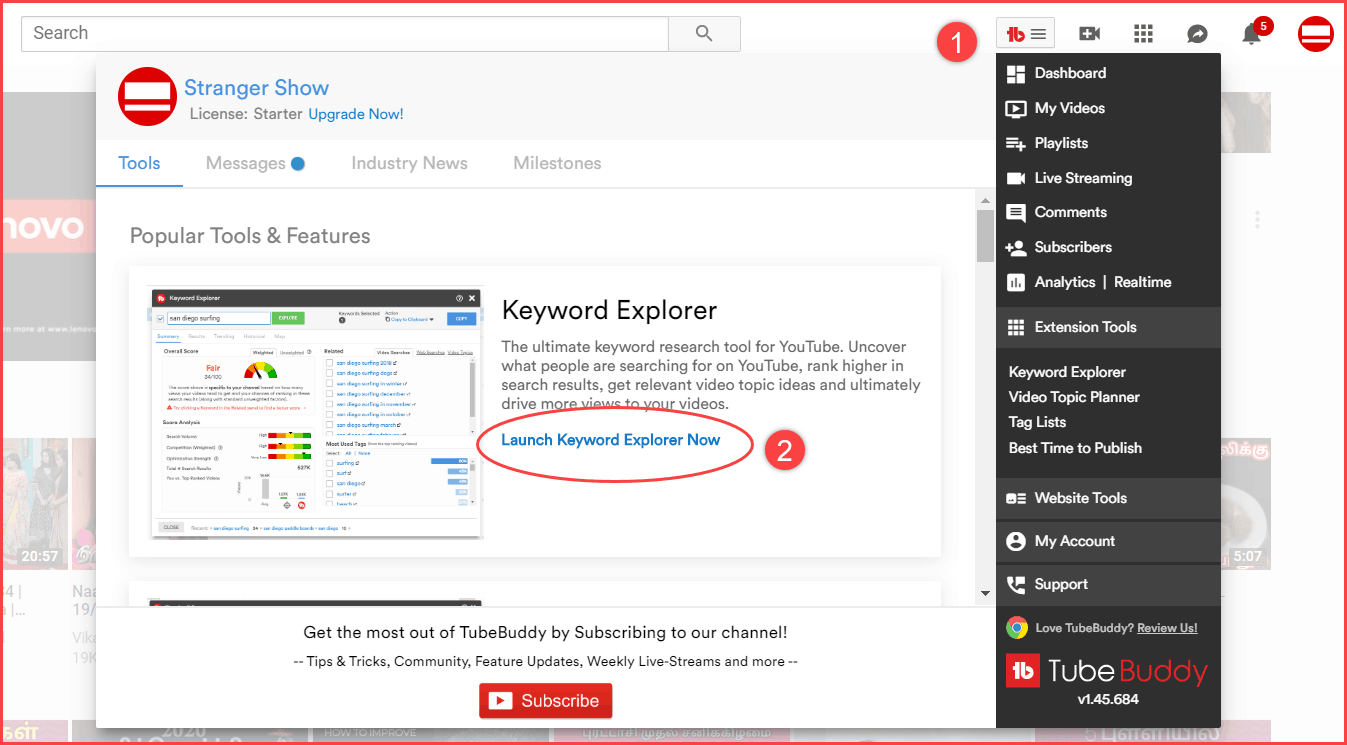Click the account avatar in the top bar
The width and height of the screenshot is (1347, 745).
coord(1315,34)
